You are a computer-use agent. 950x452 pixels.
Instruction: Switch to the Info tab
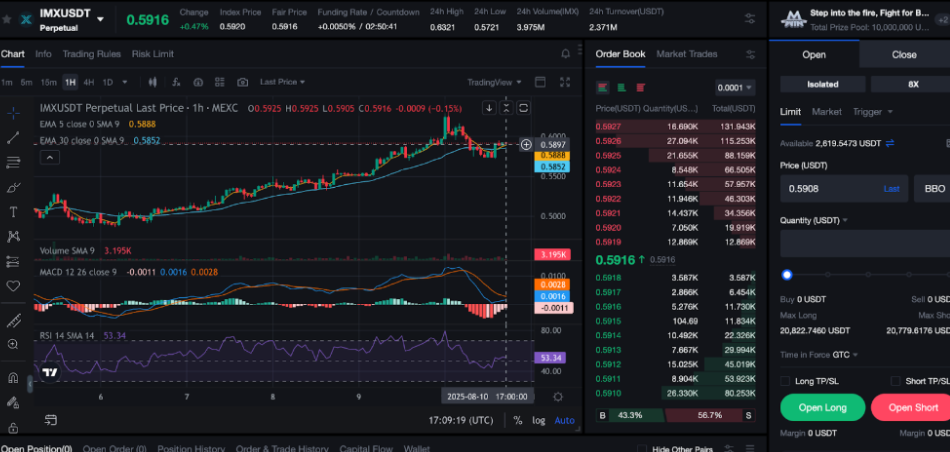click(x=43, y=54)
